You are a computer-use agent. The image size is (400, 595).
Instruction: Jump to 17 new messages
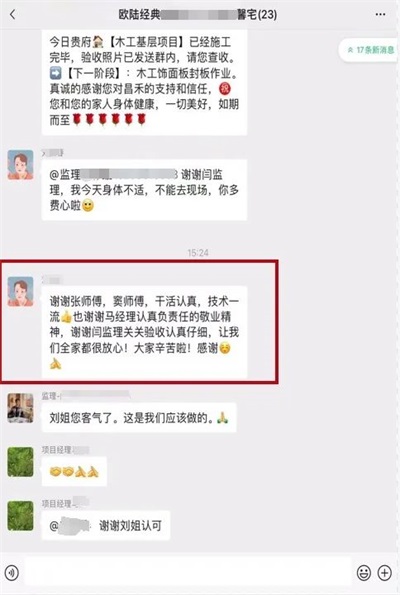(x=369, y=50)
